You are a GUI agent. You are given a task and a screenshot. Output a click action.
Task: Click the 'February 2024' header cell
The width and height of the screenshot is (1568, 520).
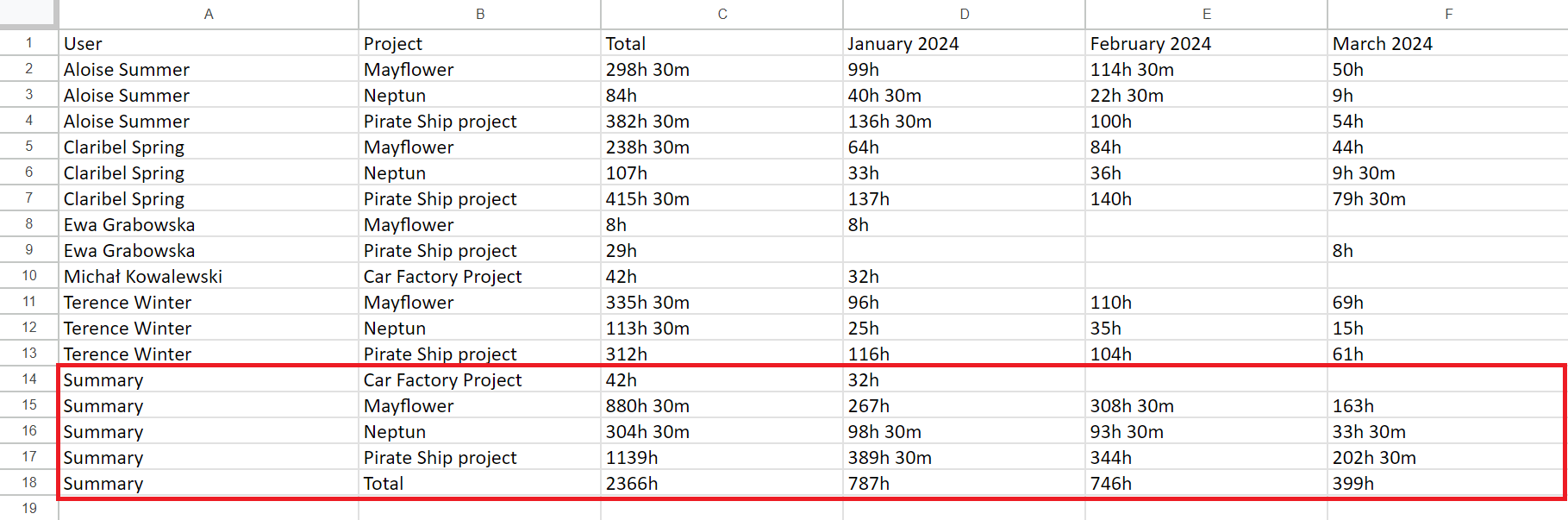point(1207,43)
